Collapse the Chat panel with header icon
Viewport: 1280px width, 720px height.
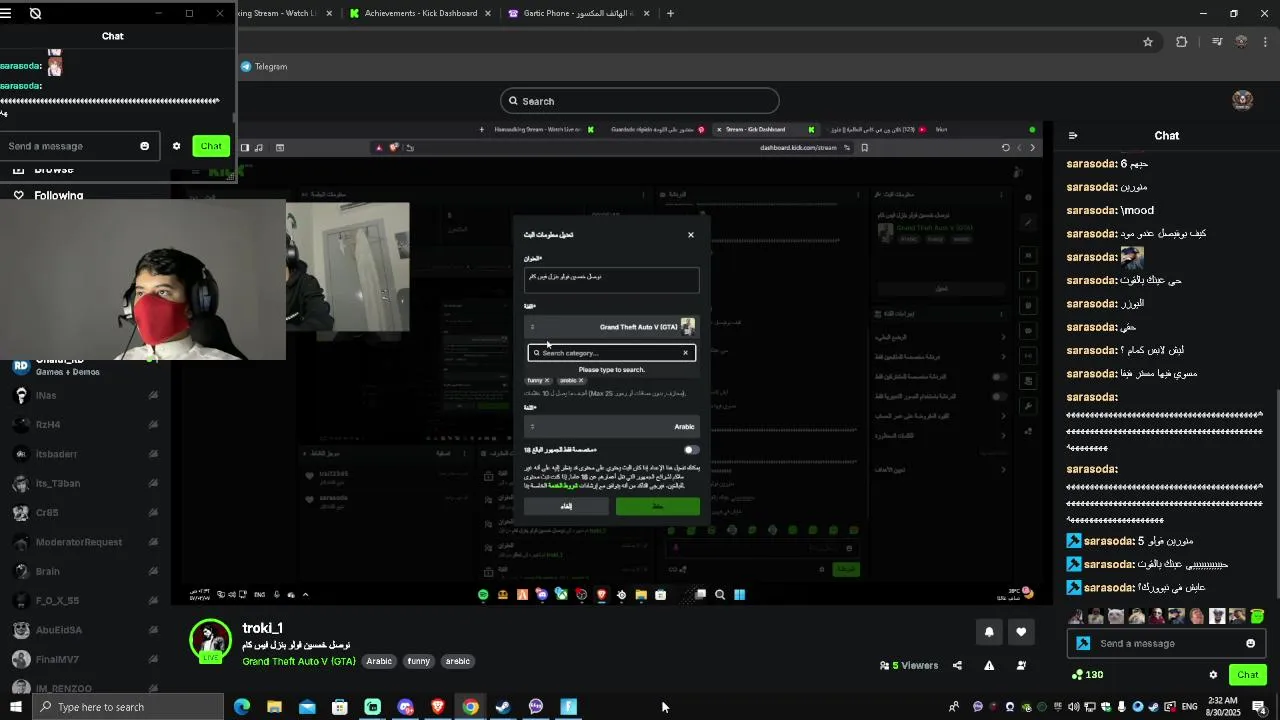pyautogui.click(x=1073, y=136)
